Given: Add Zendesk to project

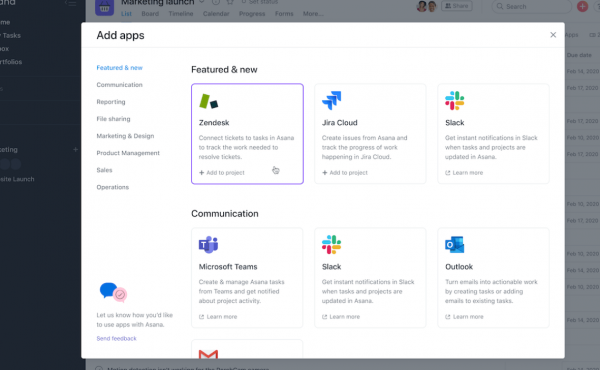Looking at the screenshot, I should (x=222, y=173).
